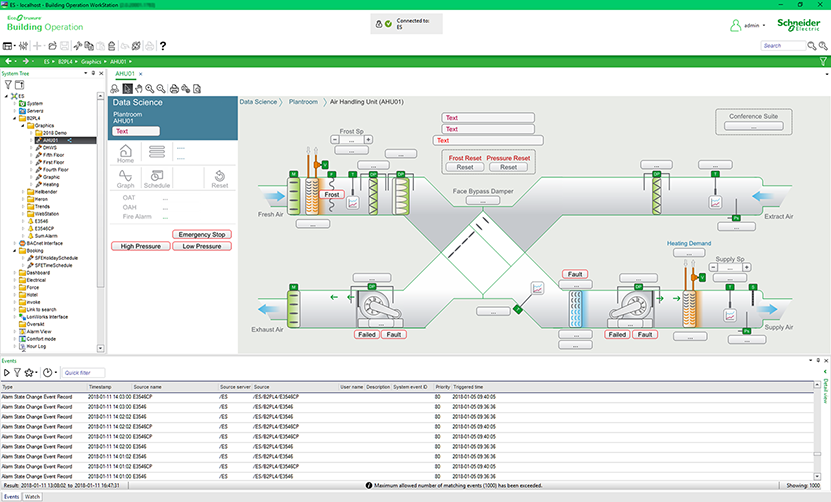The image size is (831, 502).
Task: Select the pan hand tool in graphics toolbar
Action: point(141,89)
